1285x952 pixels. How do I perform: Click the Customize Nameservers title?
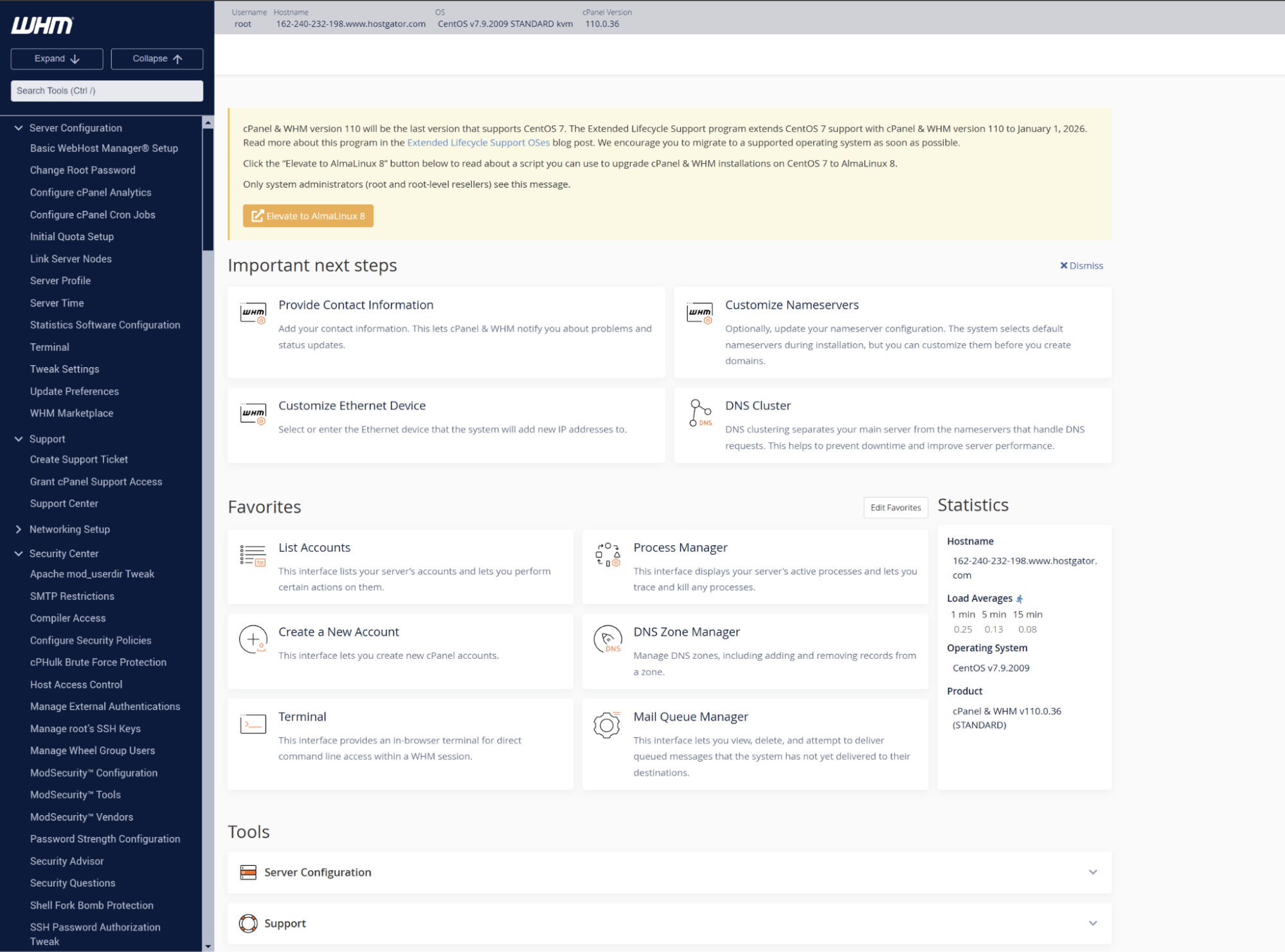pos(792,305)
